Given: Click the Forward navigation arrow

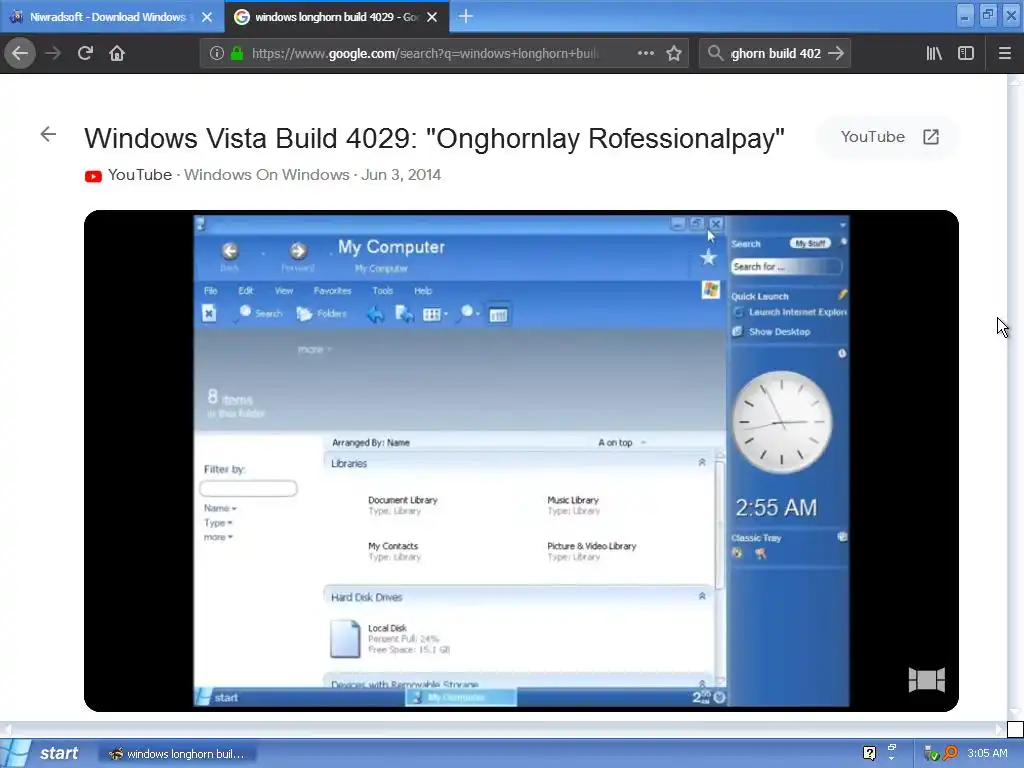Looking at the screenshot, I should 53,54.
